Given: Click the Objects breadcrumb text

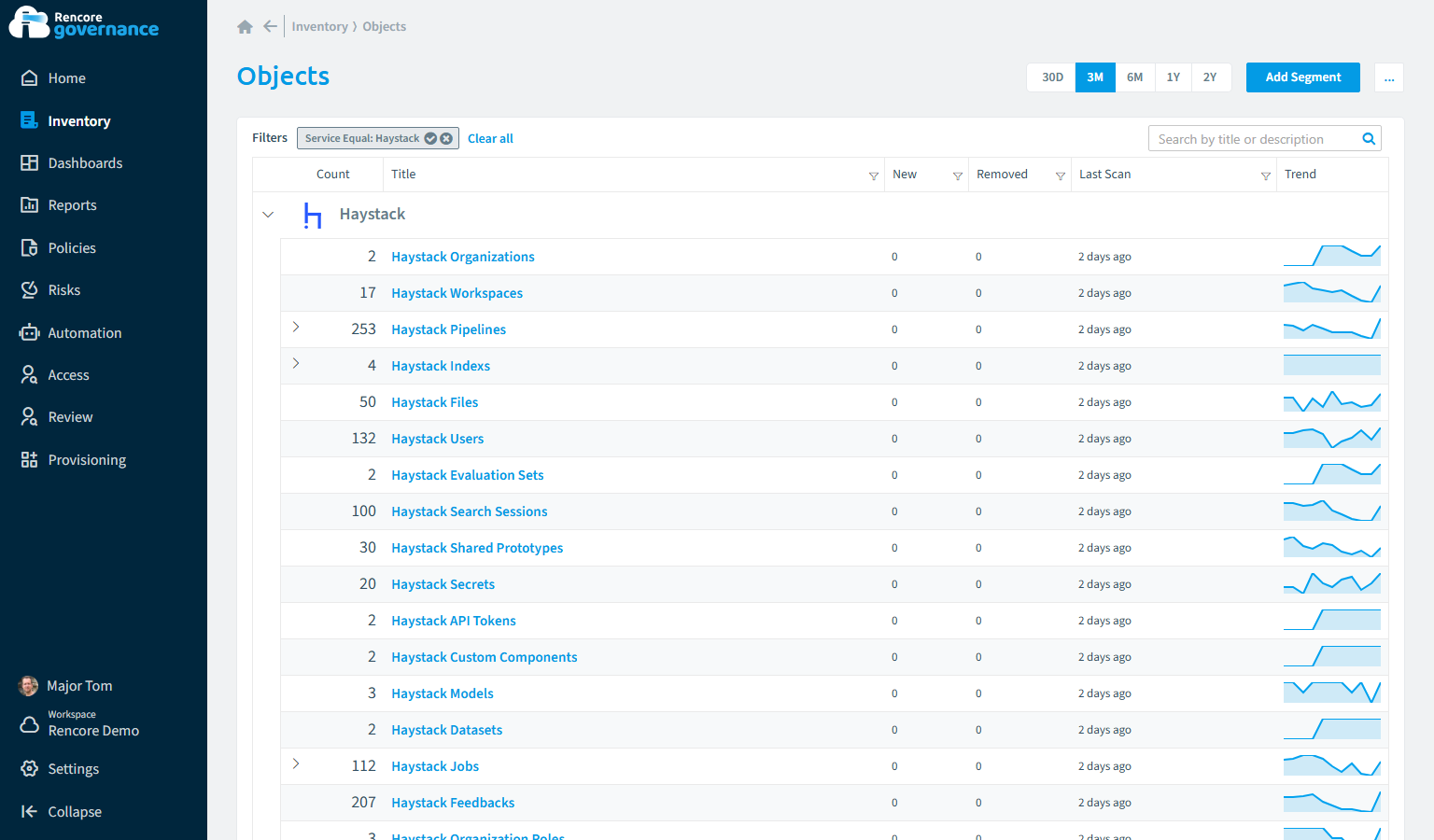Looking at the screenshot, I should pos(385,27).
